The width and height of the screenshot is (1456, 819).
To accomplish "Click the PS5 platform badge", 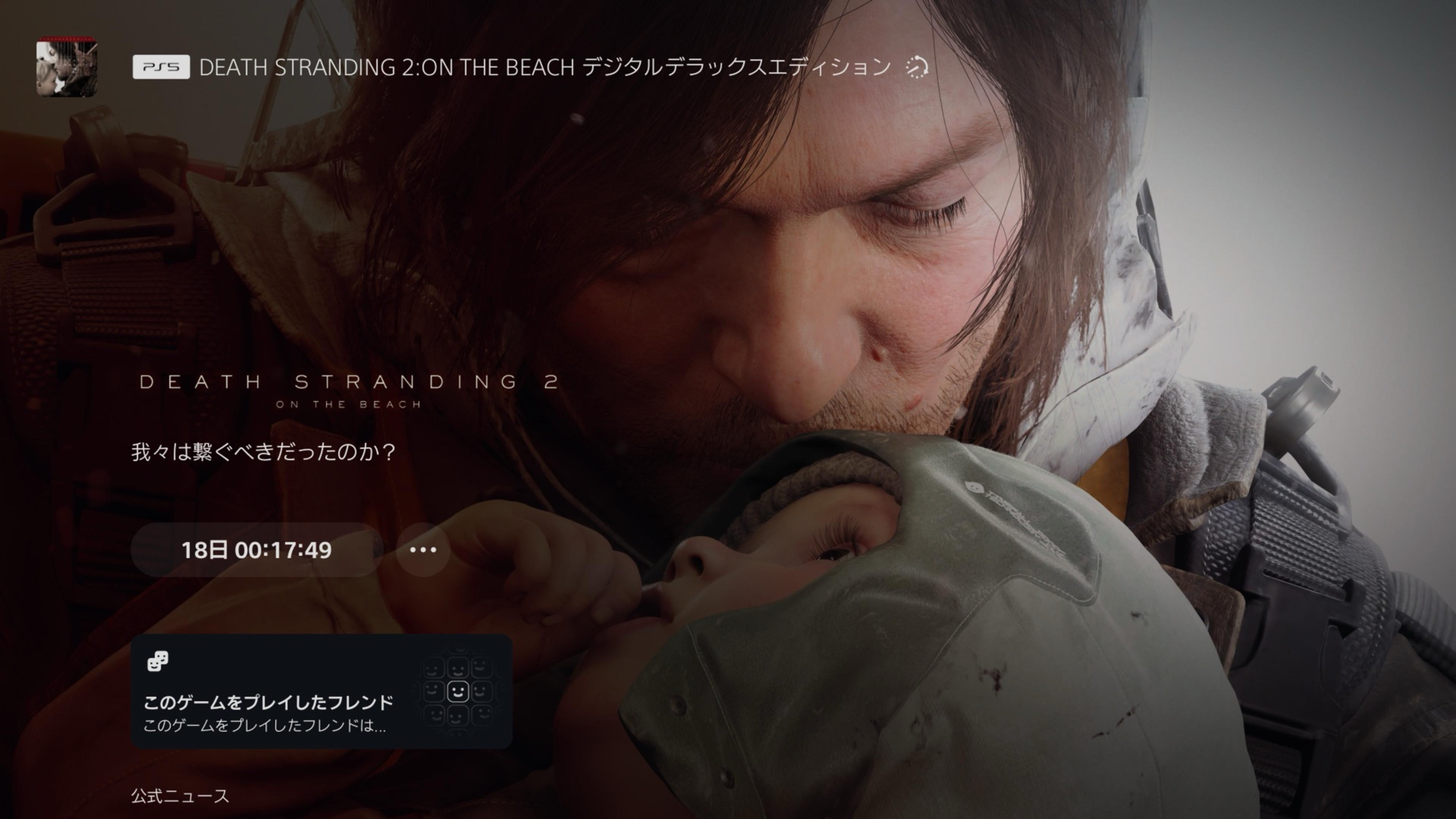I will (161, 67).
